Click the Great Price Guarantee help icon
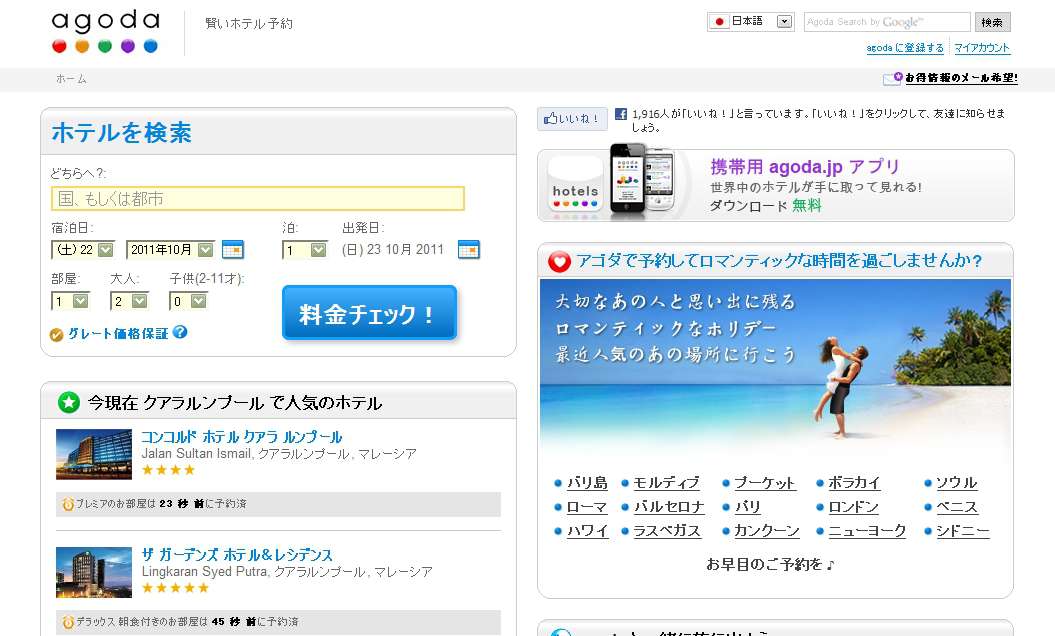Screen dimensions: 1055x636 pyautogui.click(x=180, y=333)
